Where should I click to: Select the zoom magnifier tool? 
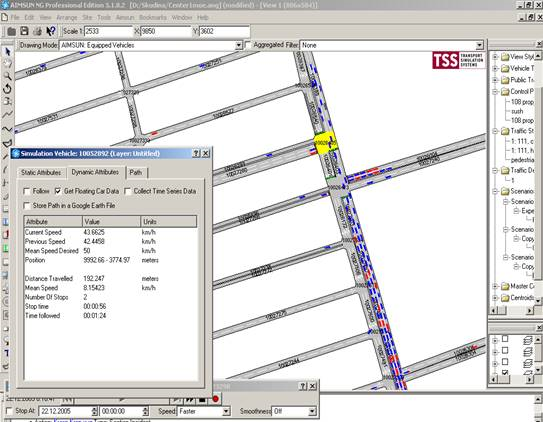[x=7, y=77]
